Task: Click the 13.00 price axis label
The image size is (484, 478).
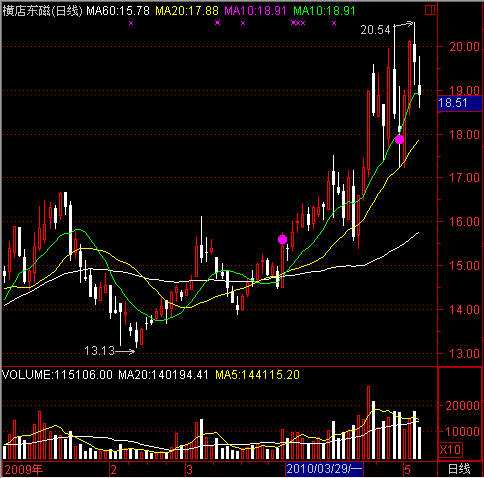Action: coord(464,353)
